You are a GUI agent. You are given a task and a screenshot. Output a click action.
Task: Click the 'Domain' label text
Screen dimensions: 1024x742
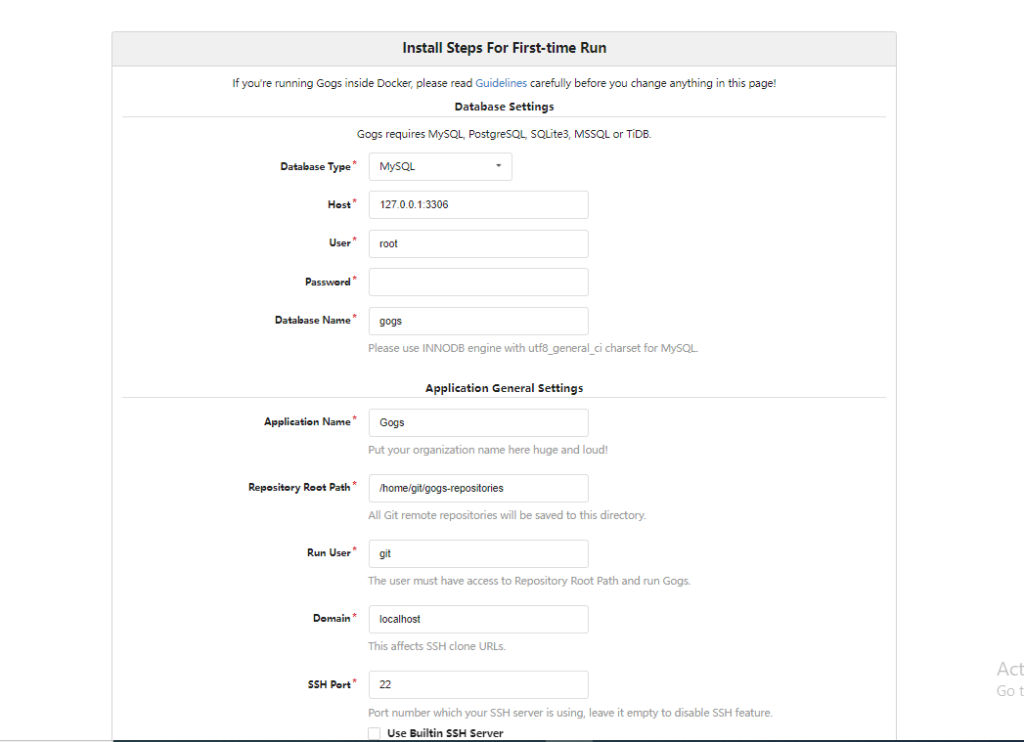click(332, 618)
